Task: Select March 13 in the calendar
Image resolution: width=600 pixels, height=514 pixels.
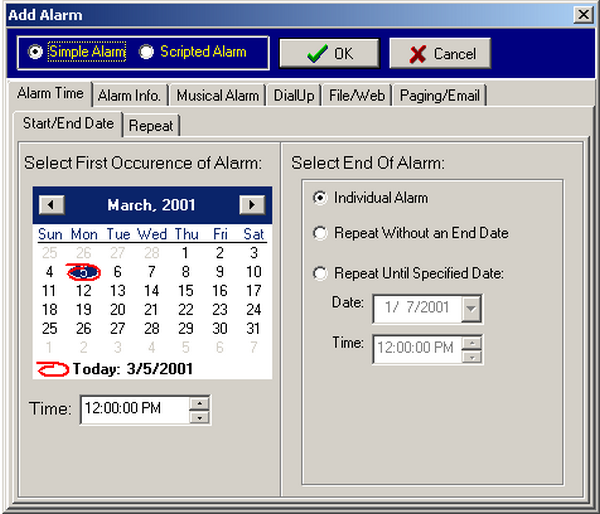Action: tap(117, 291)
